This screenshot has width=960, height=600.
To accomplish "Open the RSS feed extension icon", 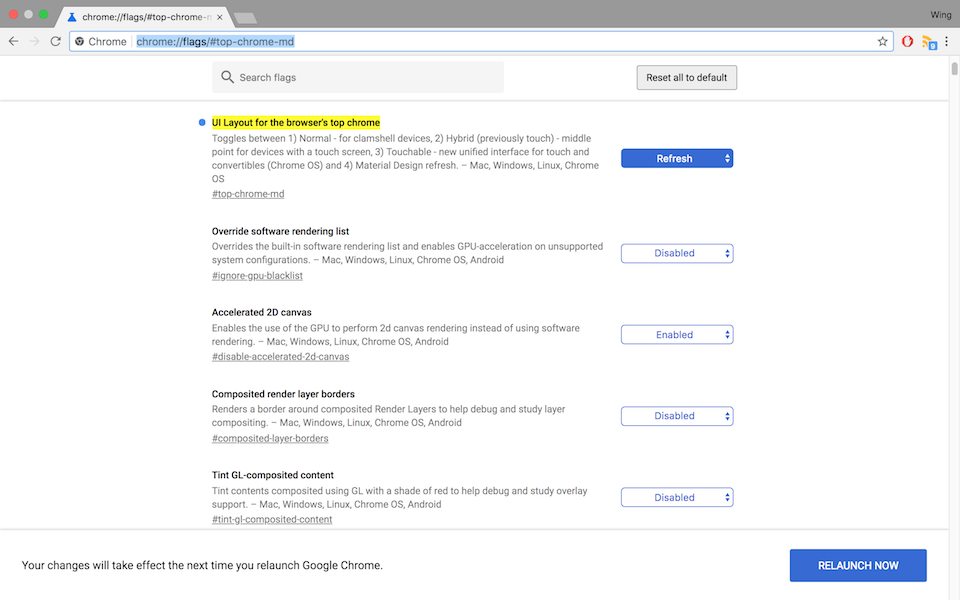I will pyautogui.click(x=929, y=42).
